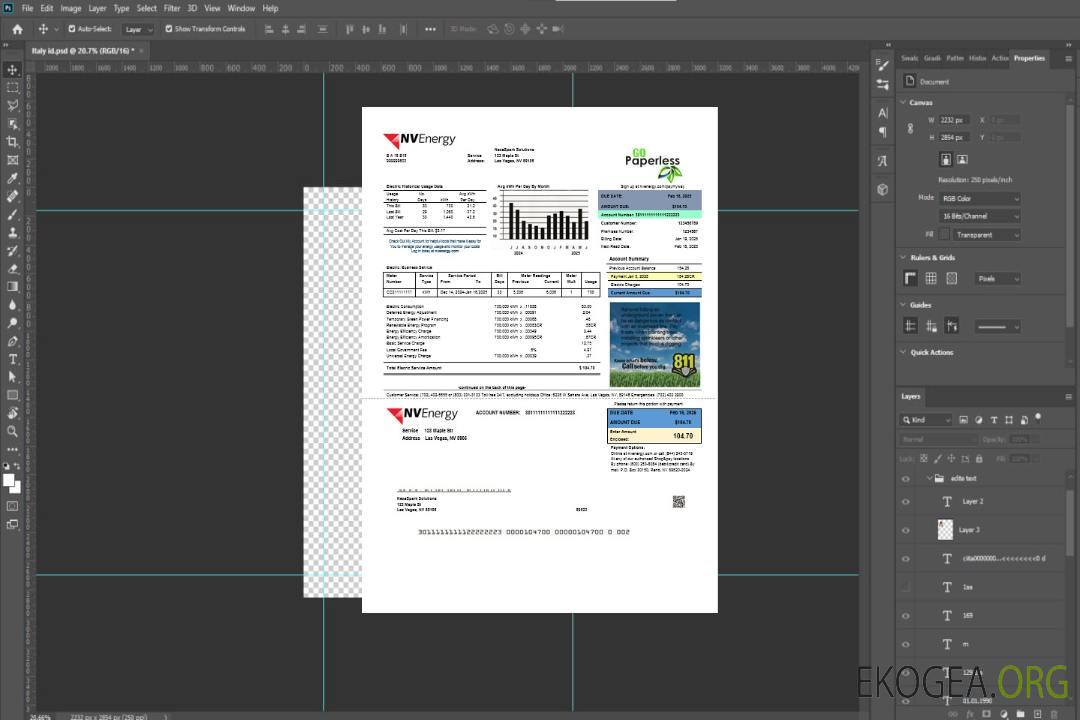The image size is (1080, 720).
Task: Collapse the Canvas section
Action: click(x=904, y=102)
